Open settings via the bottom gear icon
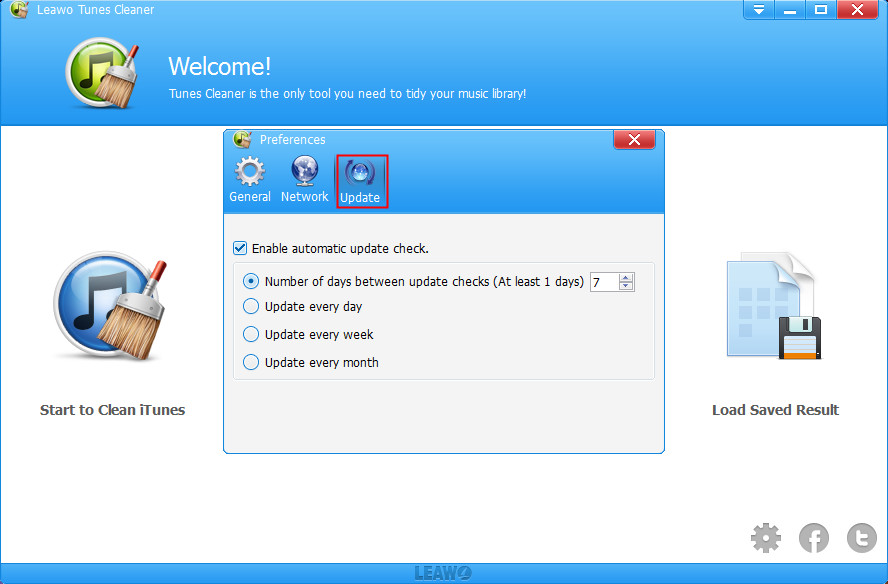888x584 pixels. click(766, 539)
